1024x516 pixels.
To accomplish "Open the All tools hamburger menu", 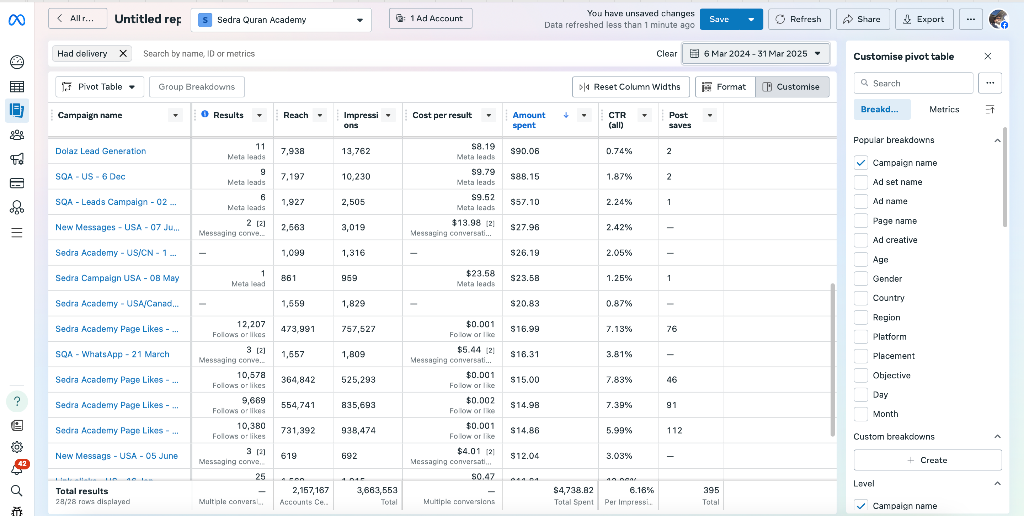I will (x=17, y=233).
